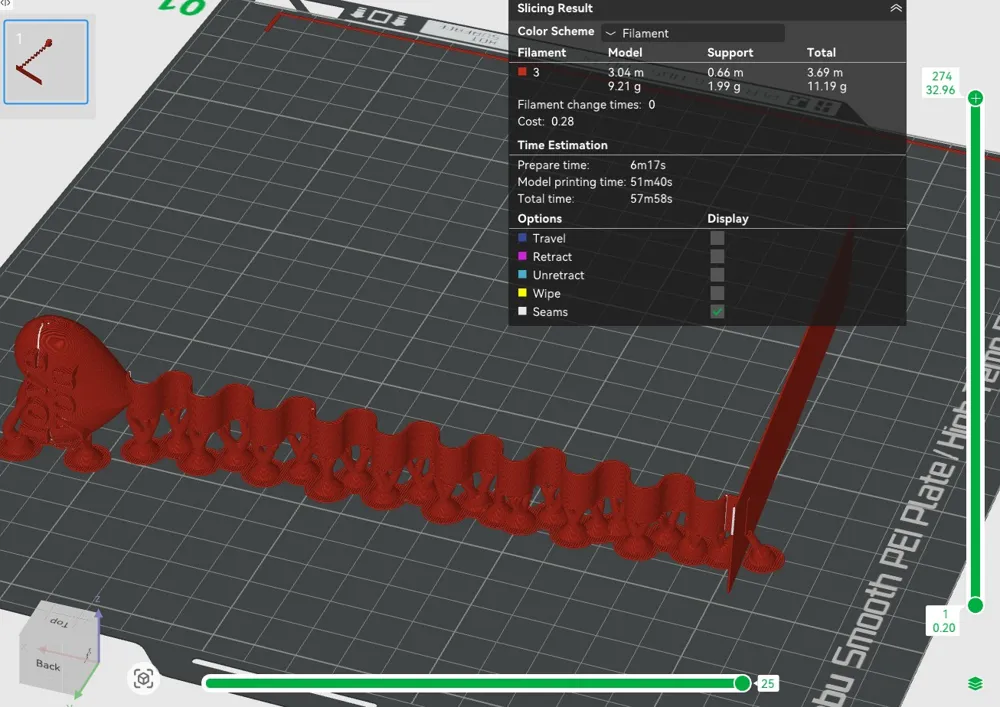Viewport: 1000px width, 707px height.
Task: Enable the Travel display checkbox
Action: [x=717, y=238]
